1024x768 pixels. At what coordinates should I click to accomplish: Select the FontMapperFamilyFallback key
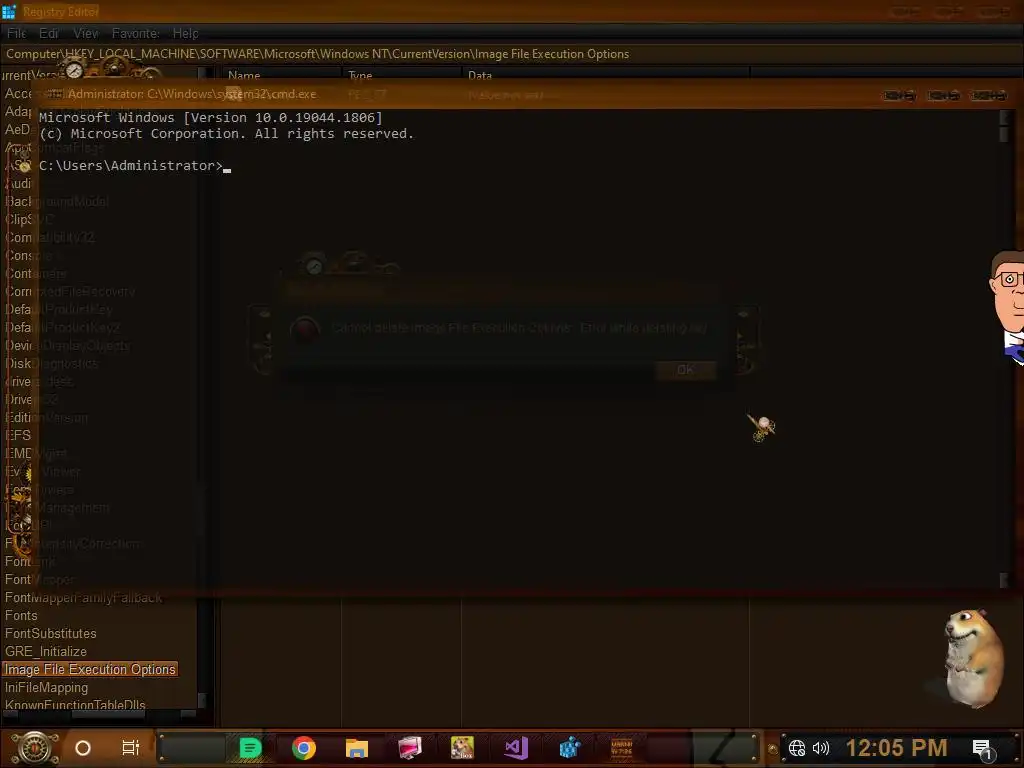[x=84, y=598]
